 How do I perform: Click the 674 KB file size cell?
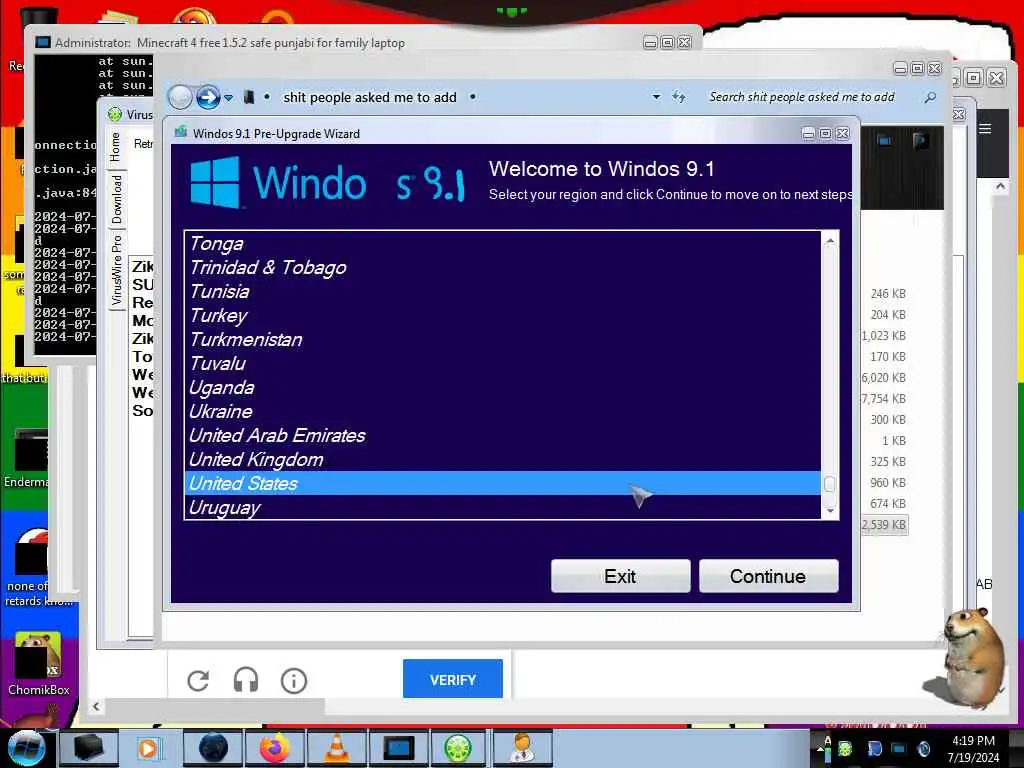(888, 504)
